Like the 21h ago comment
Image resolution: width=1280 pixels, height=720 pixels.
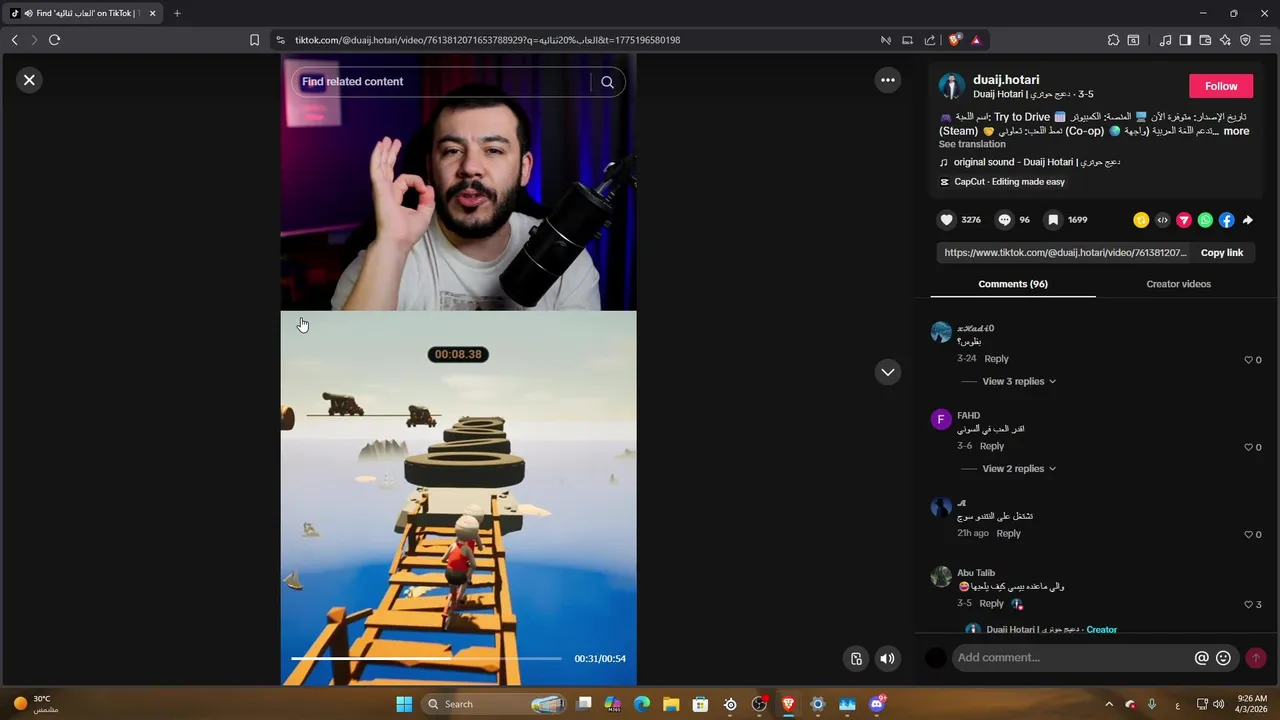click(1248, 535)
